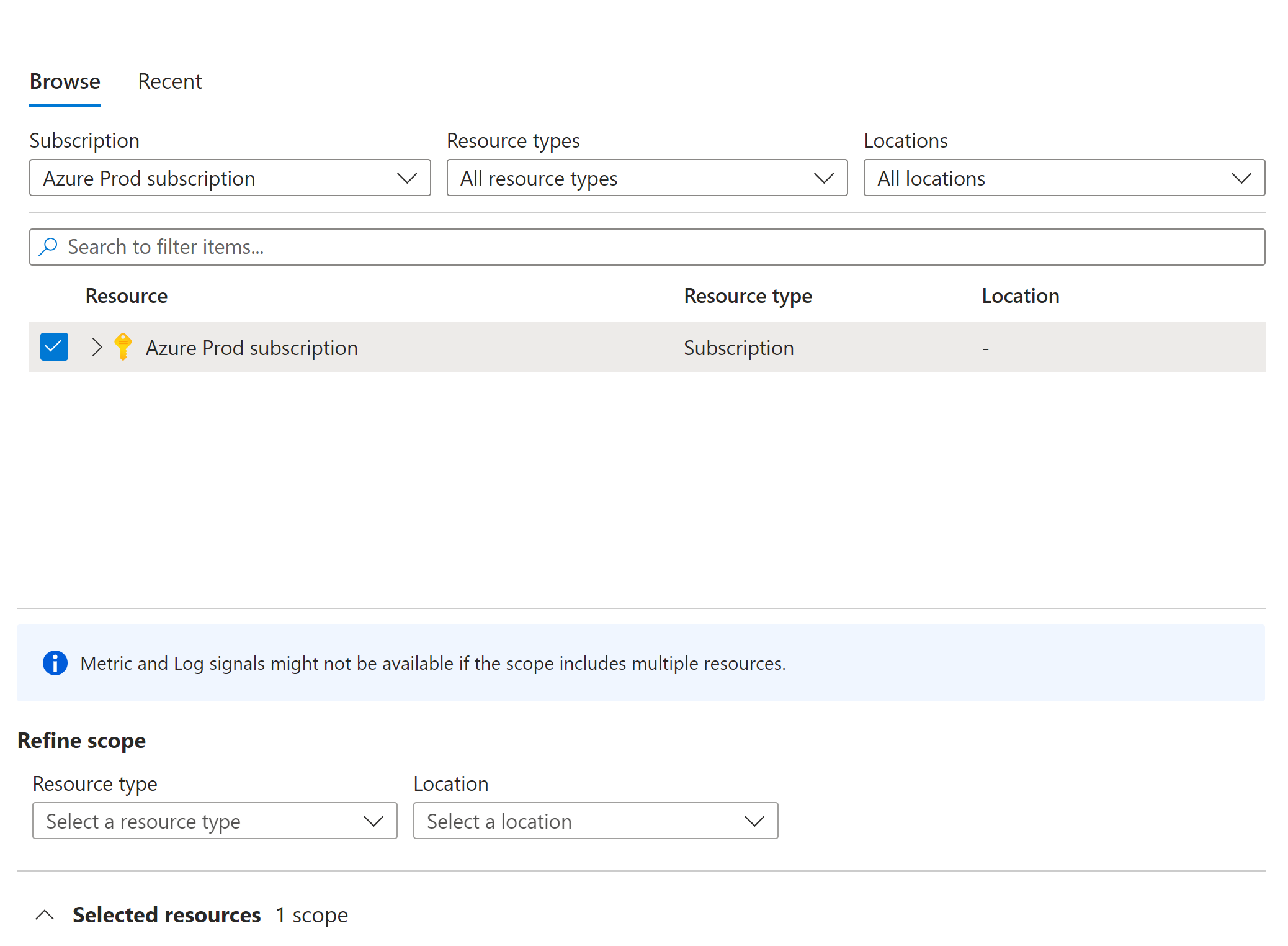
Task: Expand the Azure Prod subscription tree row
Action: (x=96, y=347)
